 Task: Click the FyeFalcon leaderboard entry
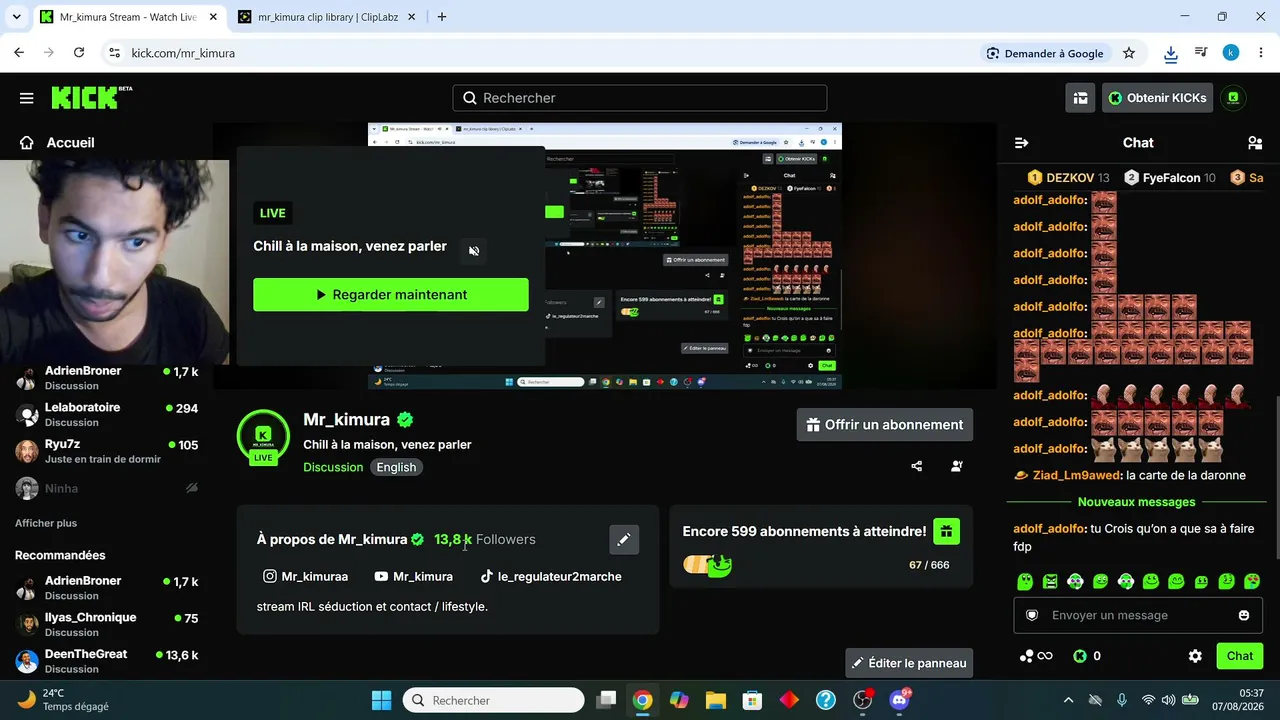point(1170,178)
